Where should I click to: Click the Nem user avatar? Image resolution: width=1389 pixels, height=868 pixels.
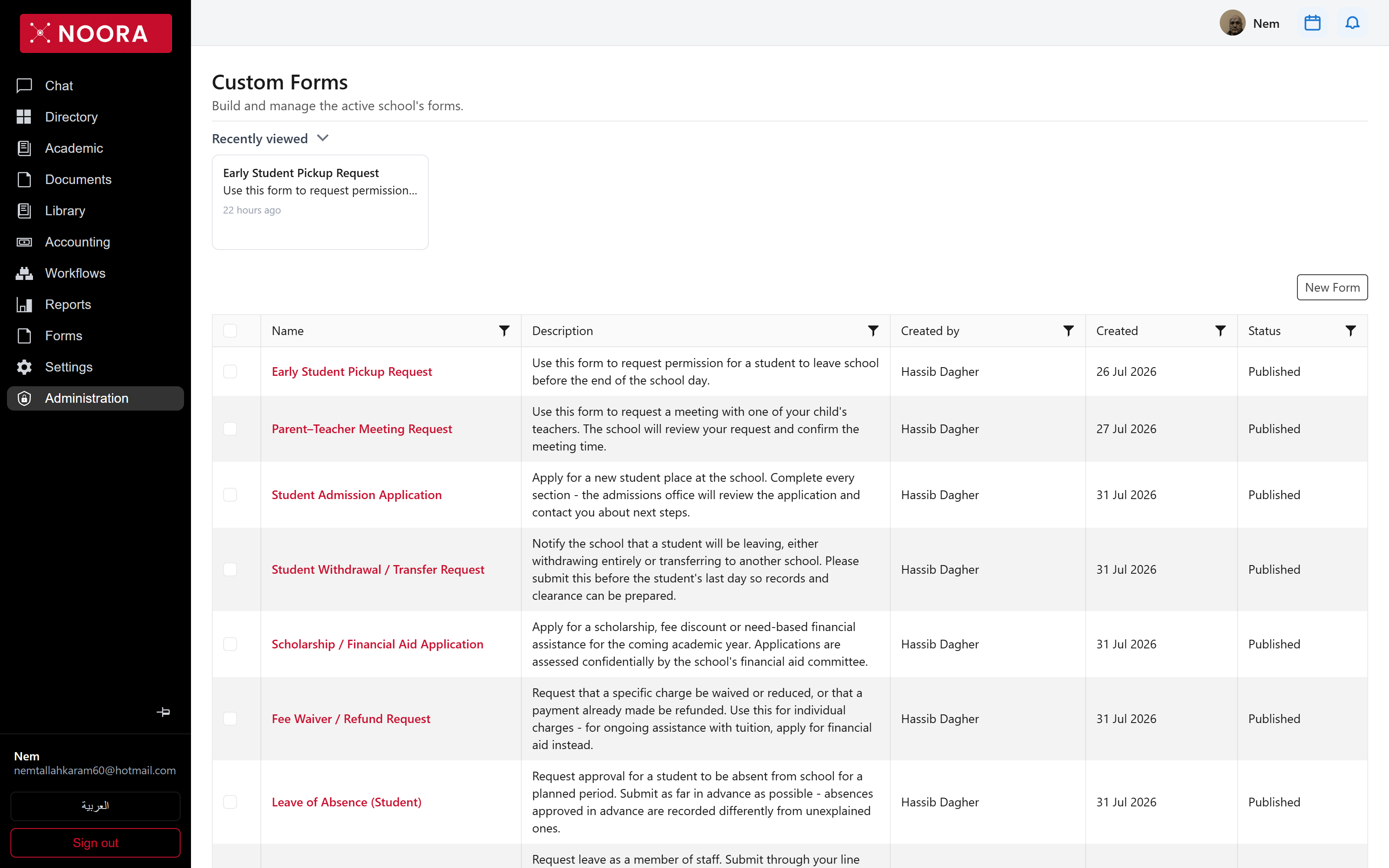pos(1232,23)
